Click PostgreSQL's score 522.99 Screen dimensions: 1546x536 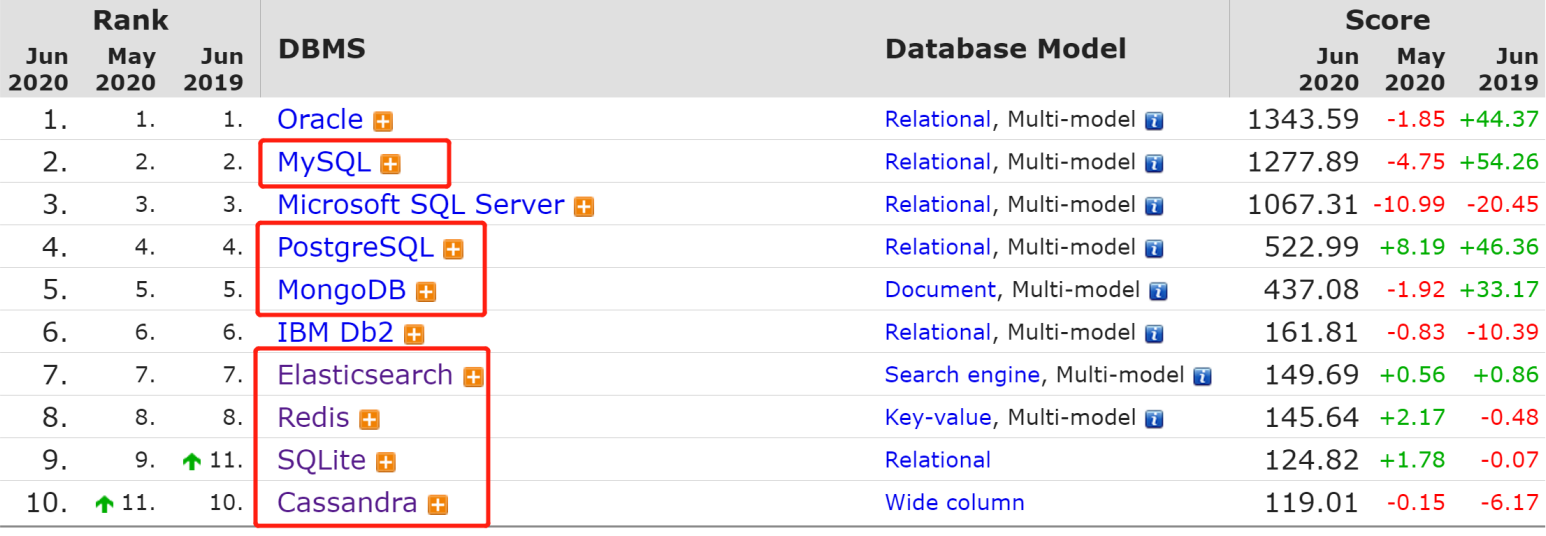(x=1312, y=247)
